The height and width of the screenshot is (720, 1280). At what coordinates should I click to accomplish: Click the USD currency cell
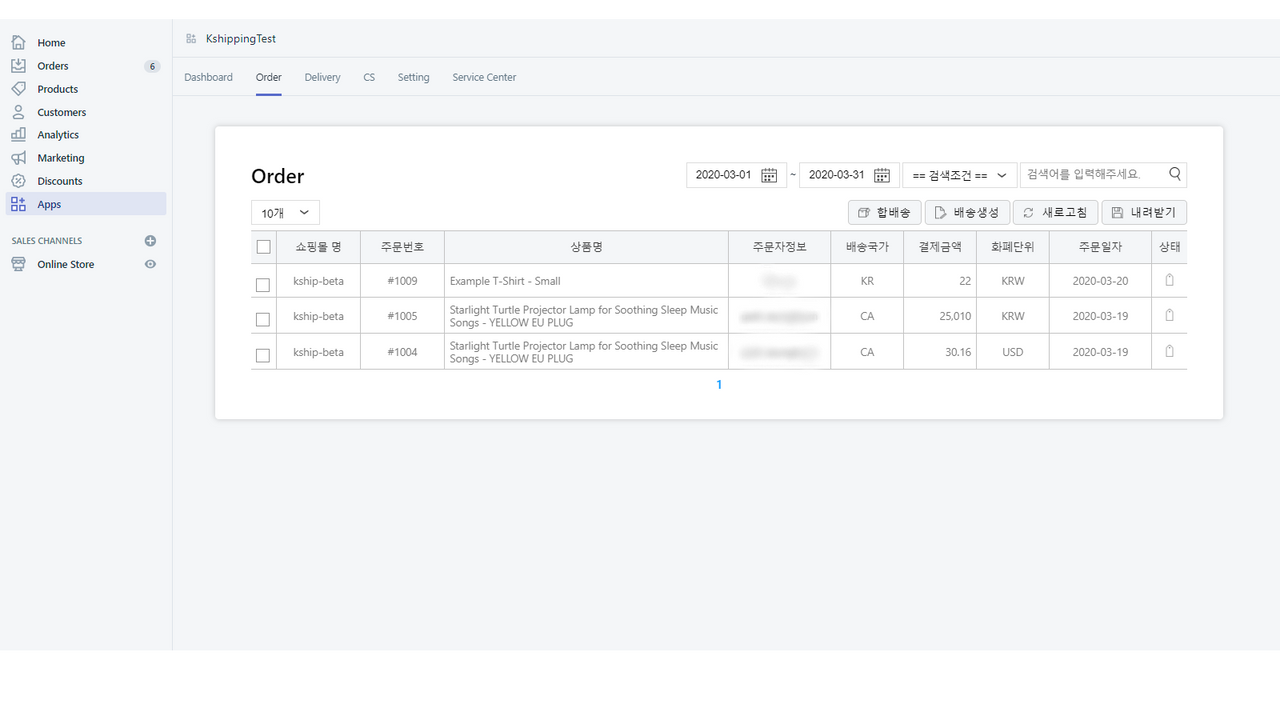pyautogui.click(x=1013, y=352)
